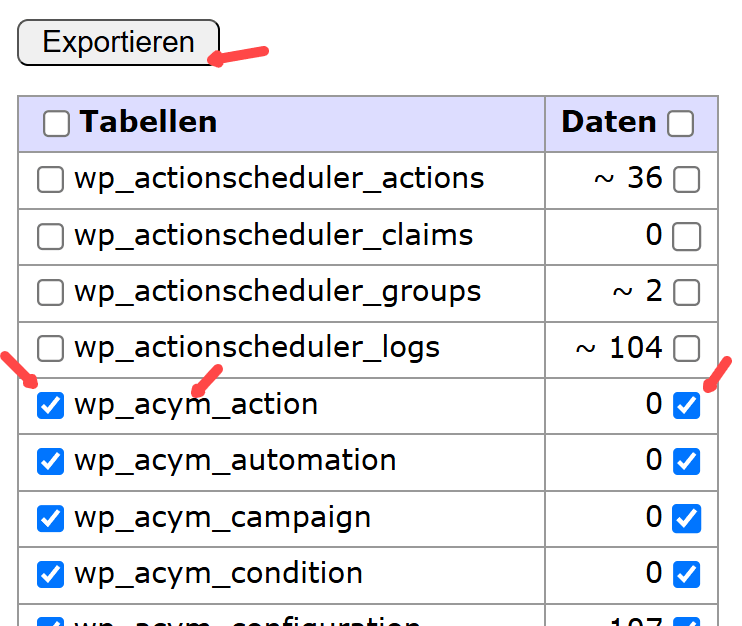
Task: Toggle the select-all Daten header checkbox
Action: 680,124
